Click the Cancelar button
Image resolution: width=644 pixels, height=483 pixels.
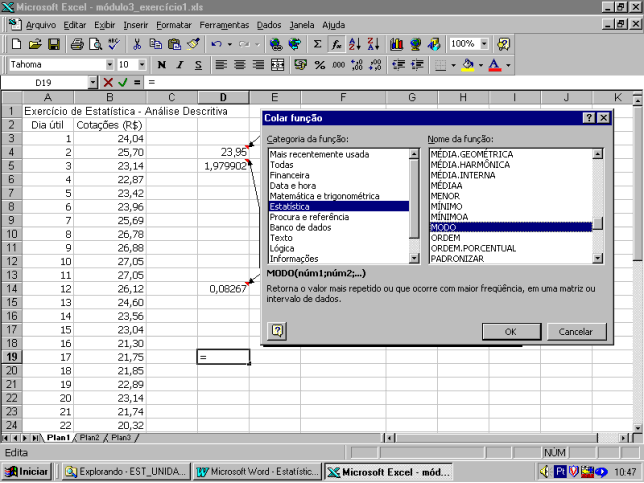click(575, 331)
